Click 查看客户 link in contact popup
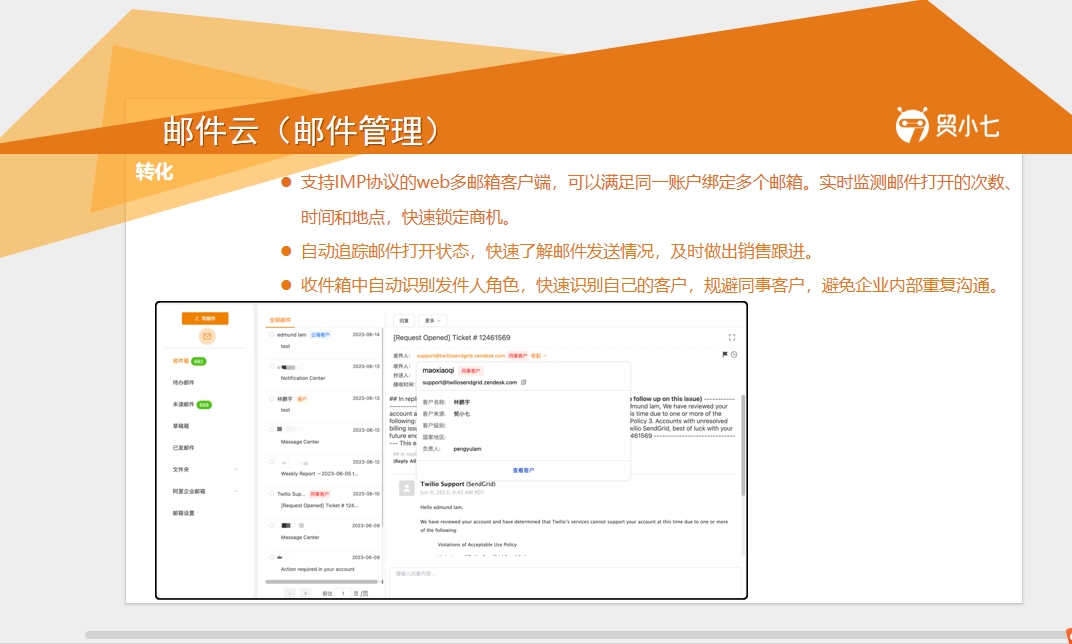 (x=523, y=471)
